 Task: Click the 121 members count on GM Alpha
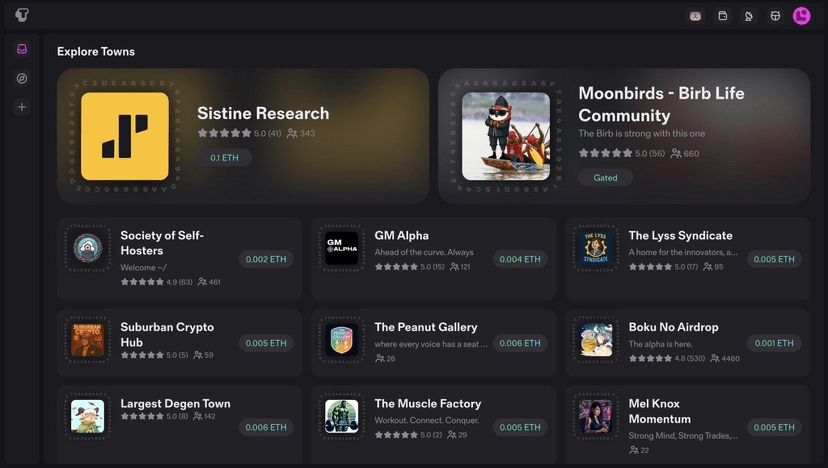point(460,267)
